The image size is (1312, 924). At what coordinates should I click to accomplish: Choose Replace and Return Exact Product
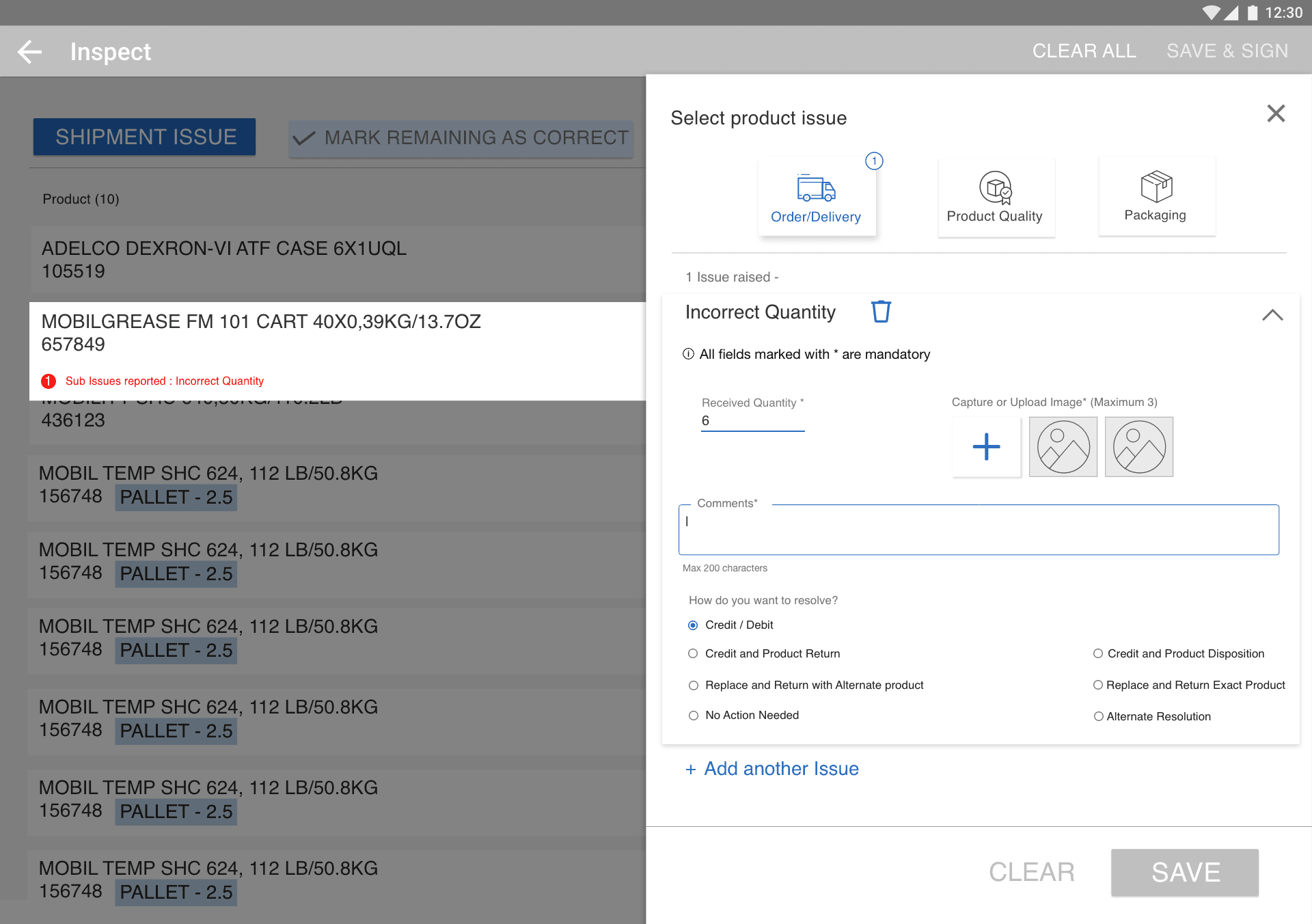coord(1098,685)
